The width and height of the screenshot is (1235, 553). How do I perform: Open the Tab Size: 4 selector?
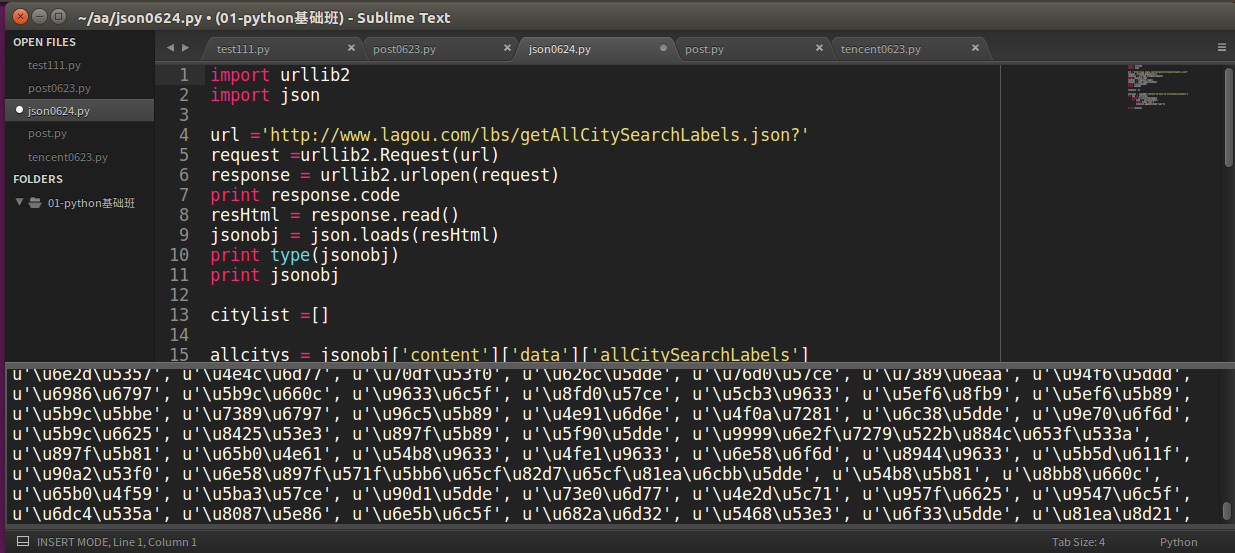coord(1078,542)
